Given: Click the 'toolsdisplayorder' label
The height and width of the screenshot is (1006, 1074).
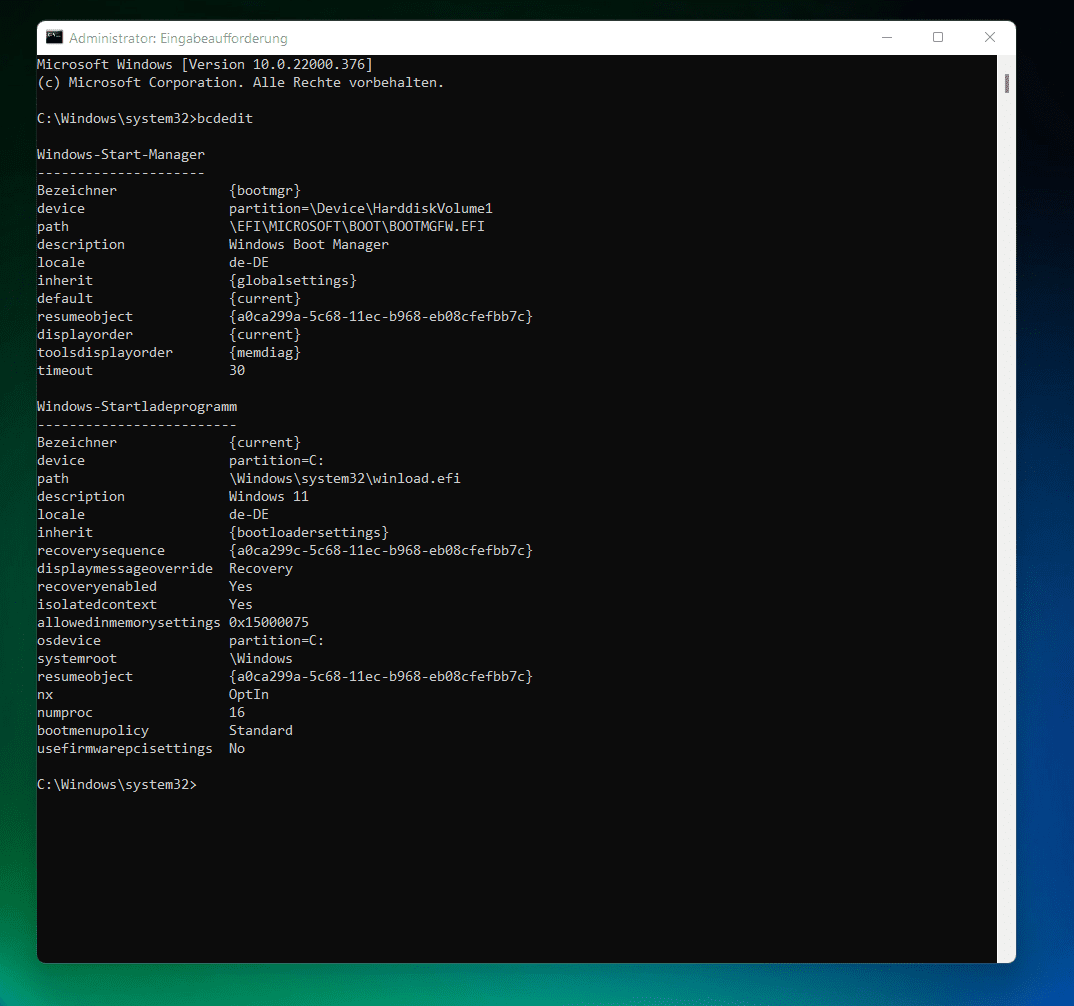Looking at the screenshot, I should click(105, 353).
